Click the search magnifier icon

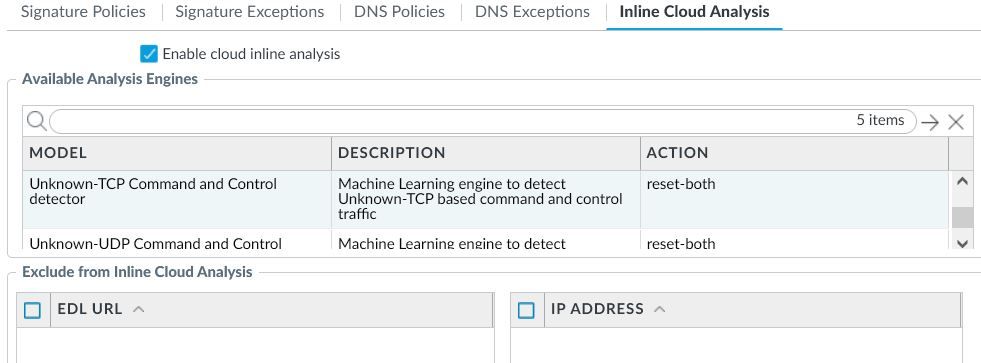pos(37,121)
